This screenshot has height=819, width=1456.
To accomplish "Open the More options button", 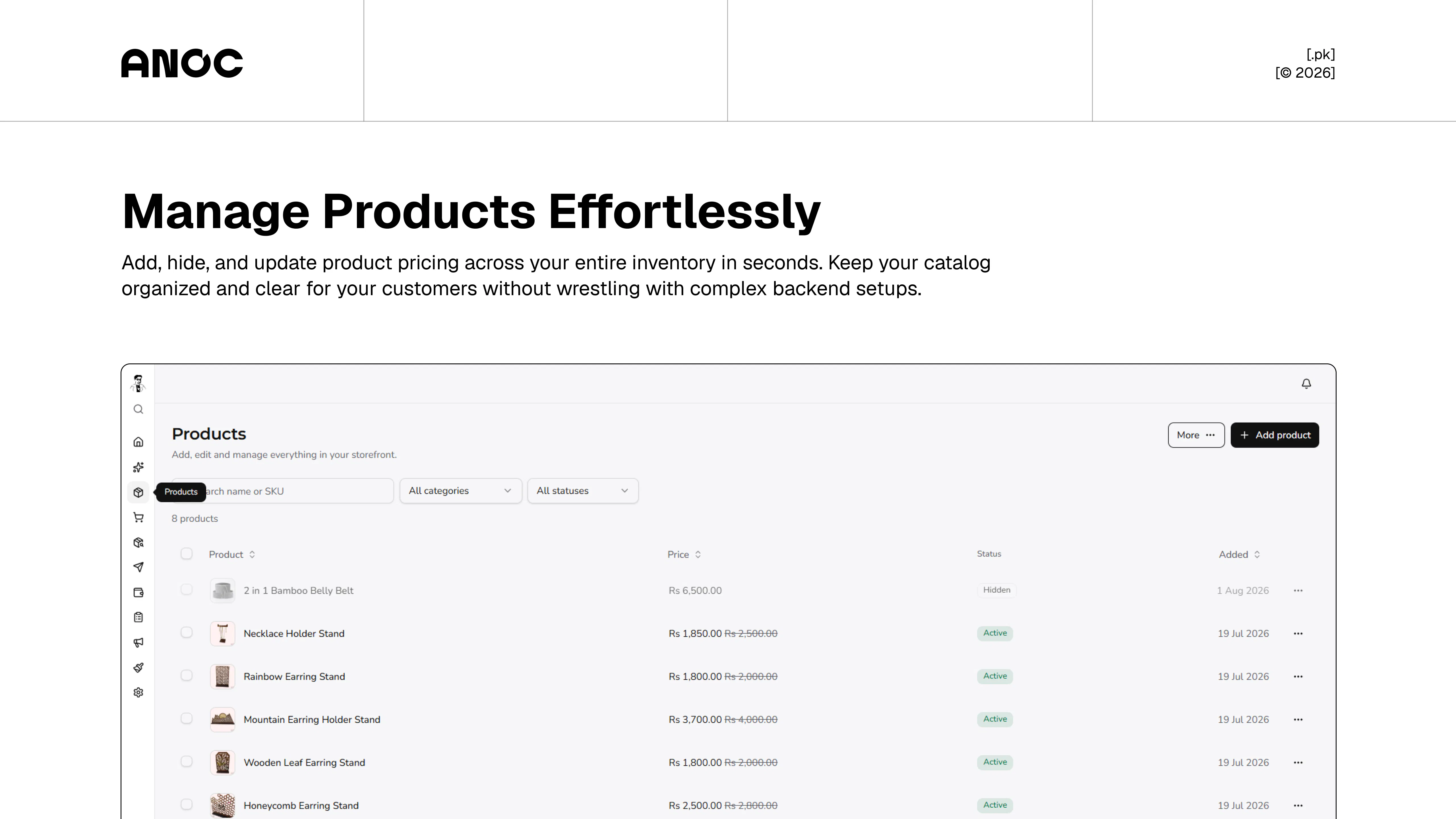I will pos(1196,435).
